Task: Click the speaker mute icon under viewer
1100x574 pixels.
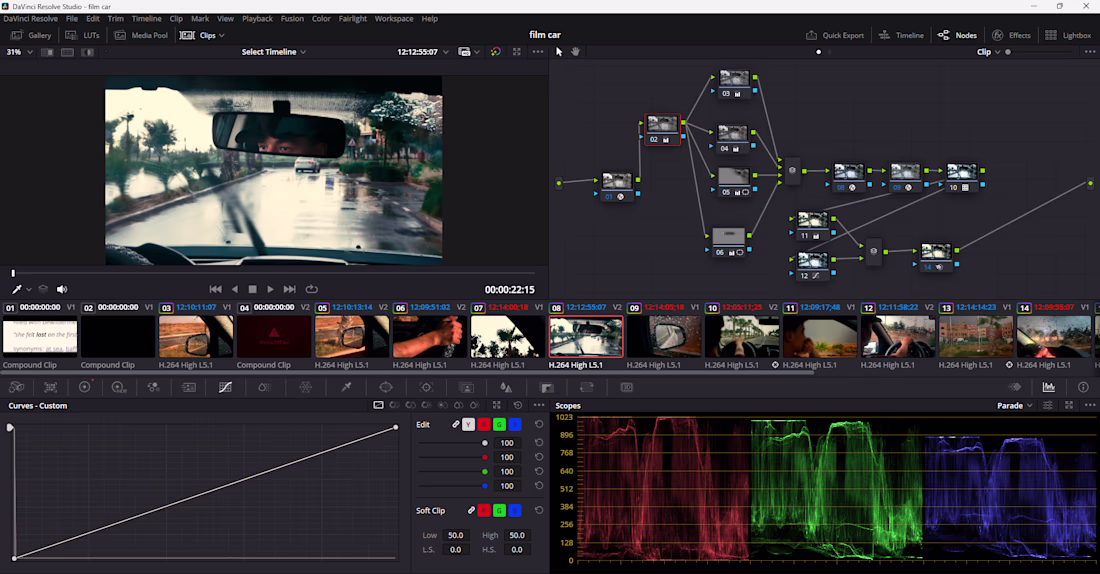Action: pyautogui.click(x=62, y=289)
